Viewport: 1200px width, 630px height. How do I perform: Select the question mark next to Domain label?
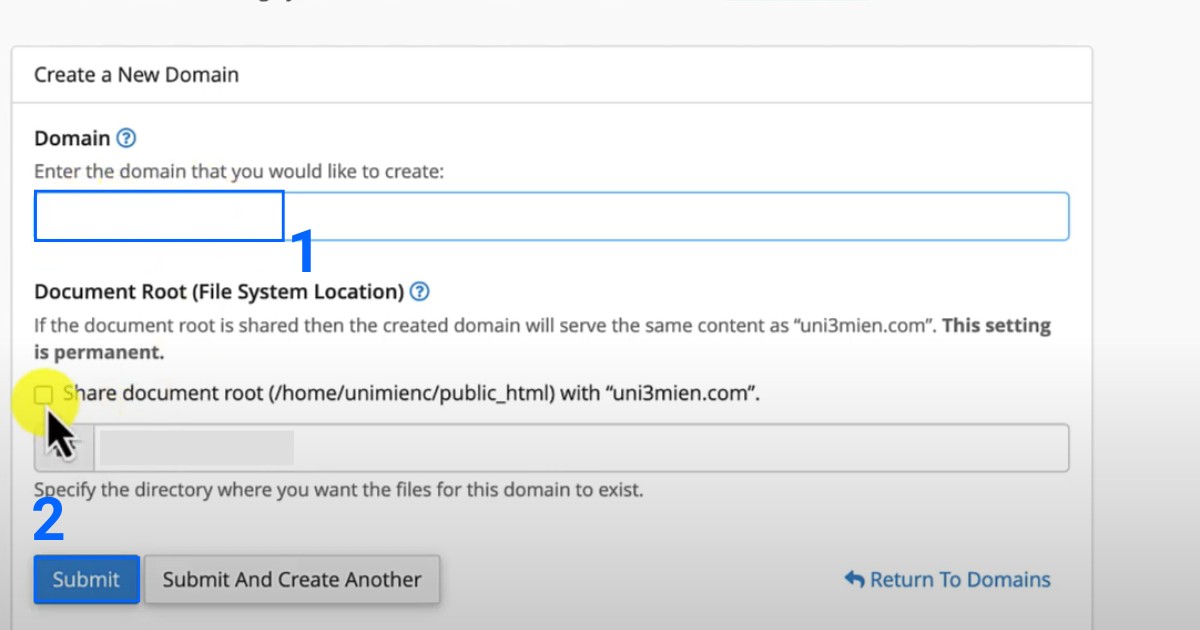[x=126, y=138]
